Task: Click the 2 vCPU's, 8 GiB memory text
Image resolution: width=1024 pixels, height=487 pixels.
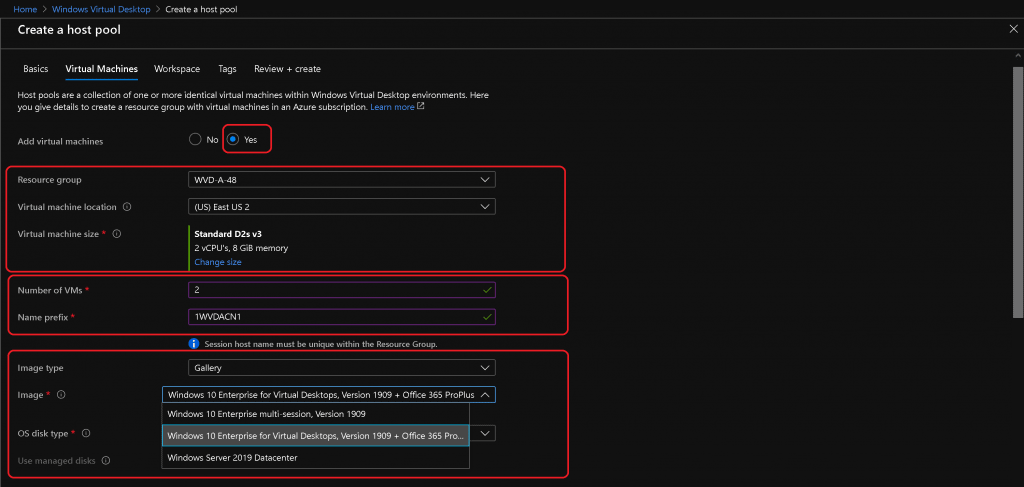Action: [242, 248]
